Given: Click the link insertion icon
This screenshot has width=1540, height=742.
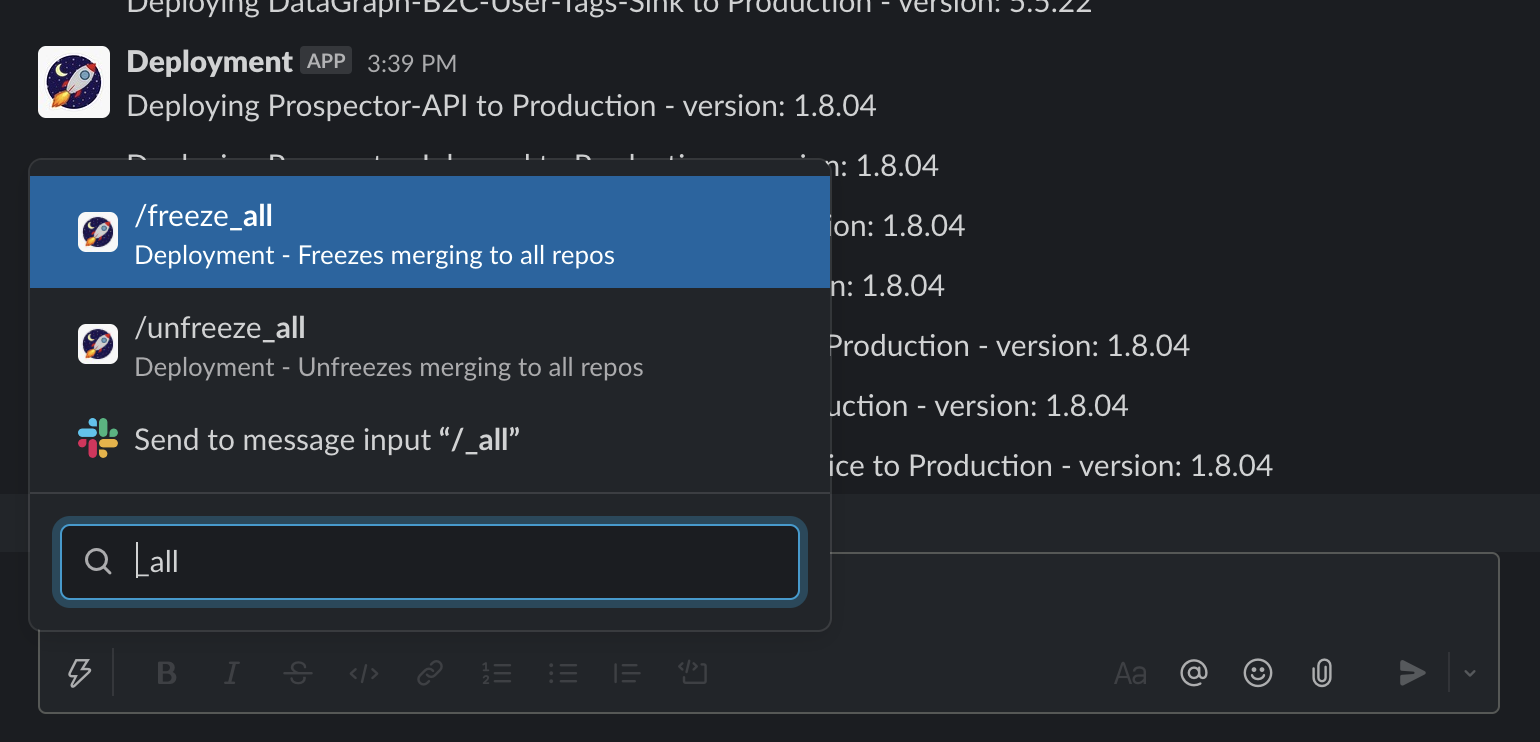Looking at the screenshot, I should (x=430, y=673).
